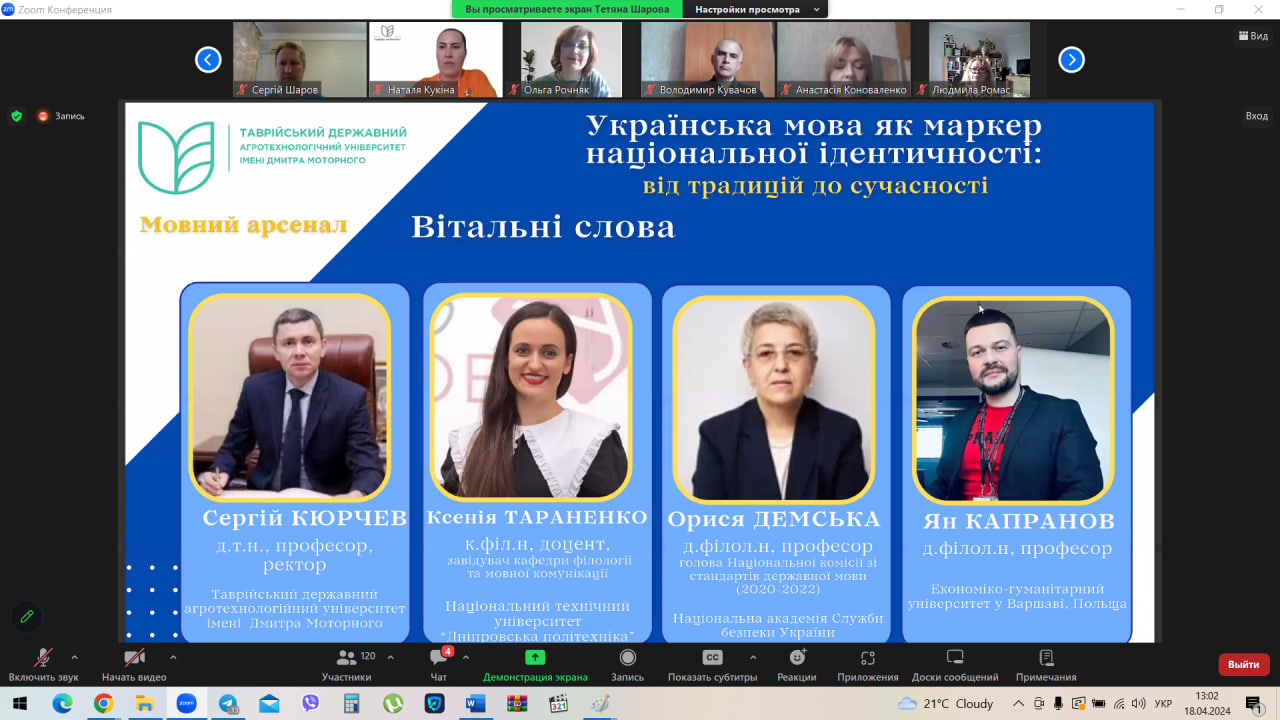Click Показать субтитры CC icon
Viewport: 1280px width, 720px height.
712,658
